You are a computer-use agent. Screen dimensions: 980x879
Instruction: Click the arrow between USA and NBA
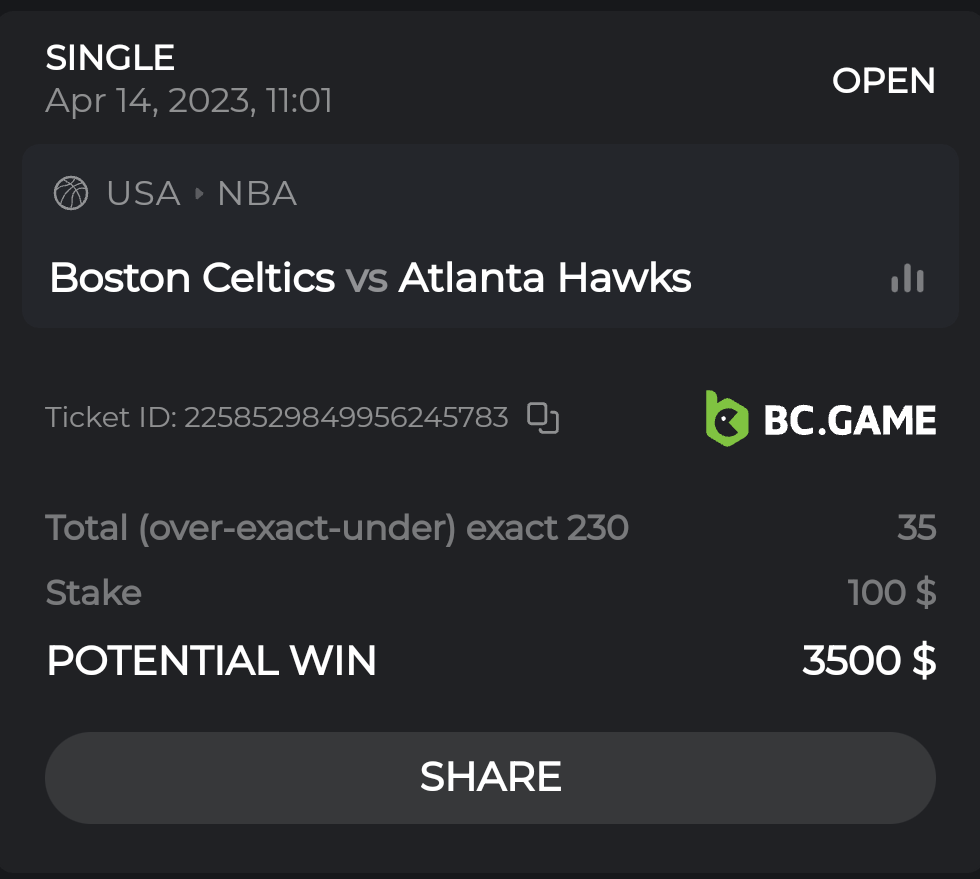(198, 193)
